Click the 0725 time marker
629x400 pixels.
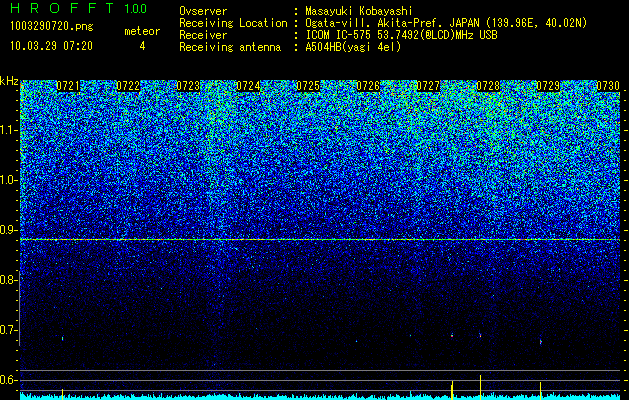[308, 86]
